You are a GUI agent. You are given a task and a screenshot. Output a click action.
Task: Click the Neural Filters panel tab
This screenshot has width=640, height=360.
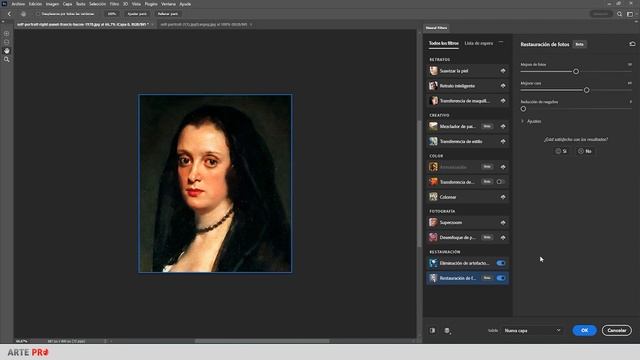436,28
